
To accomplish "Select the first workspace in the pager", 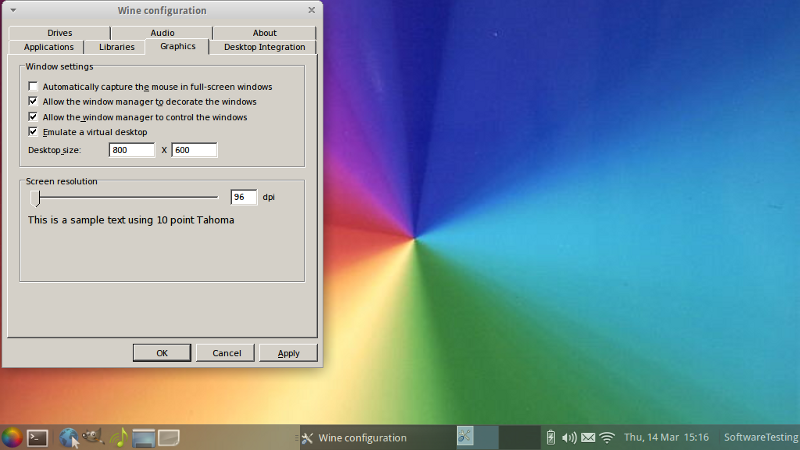I will click(x=477, y=437).
